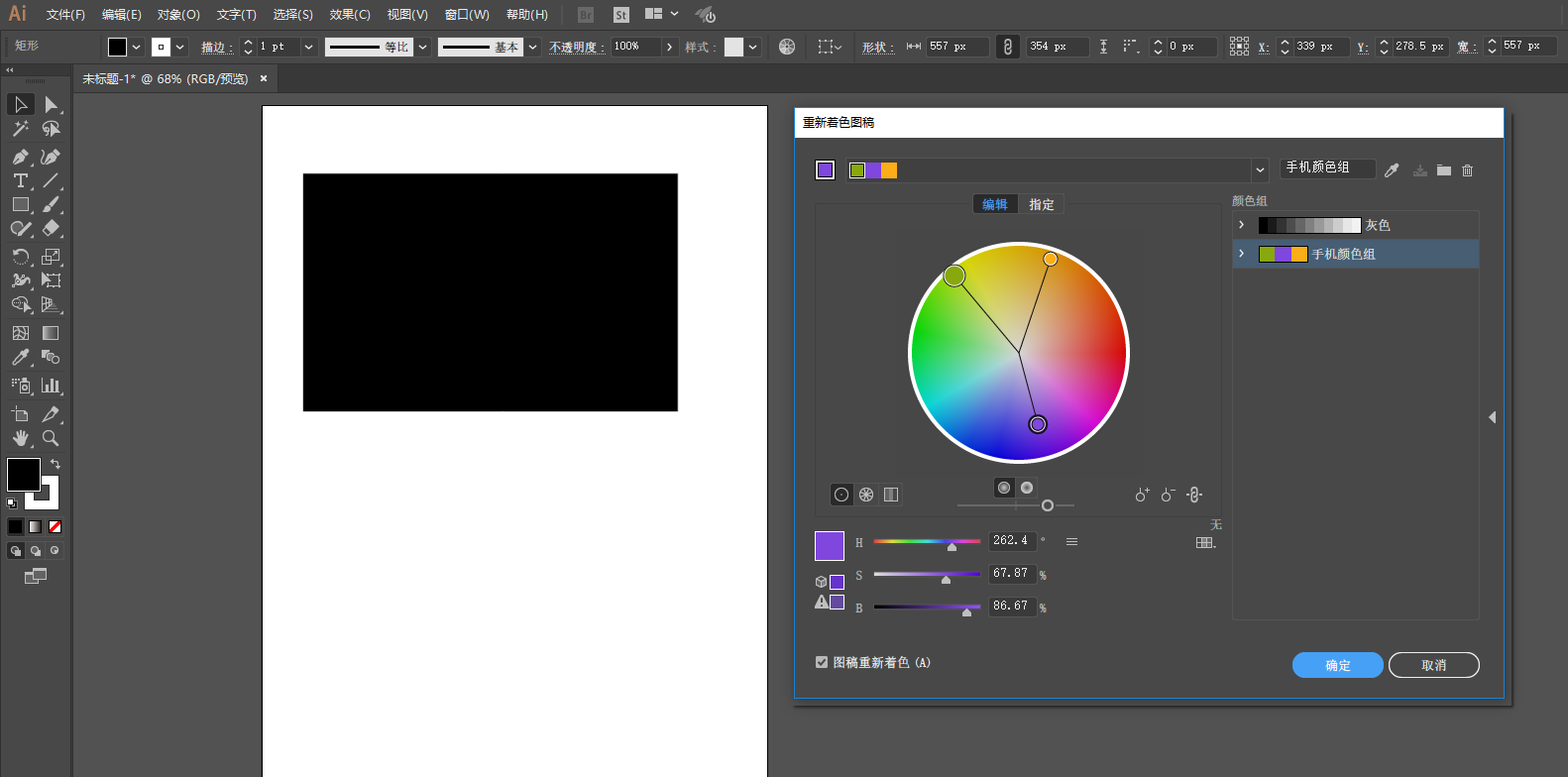This screenshot has height=777, width=1568.
Task: Expand the 灰色 color group
Action: pyautogui.click(x=1241, y=225)
